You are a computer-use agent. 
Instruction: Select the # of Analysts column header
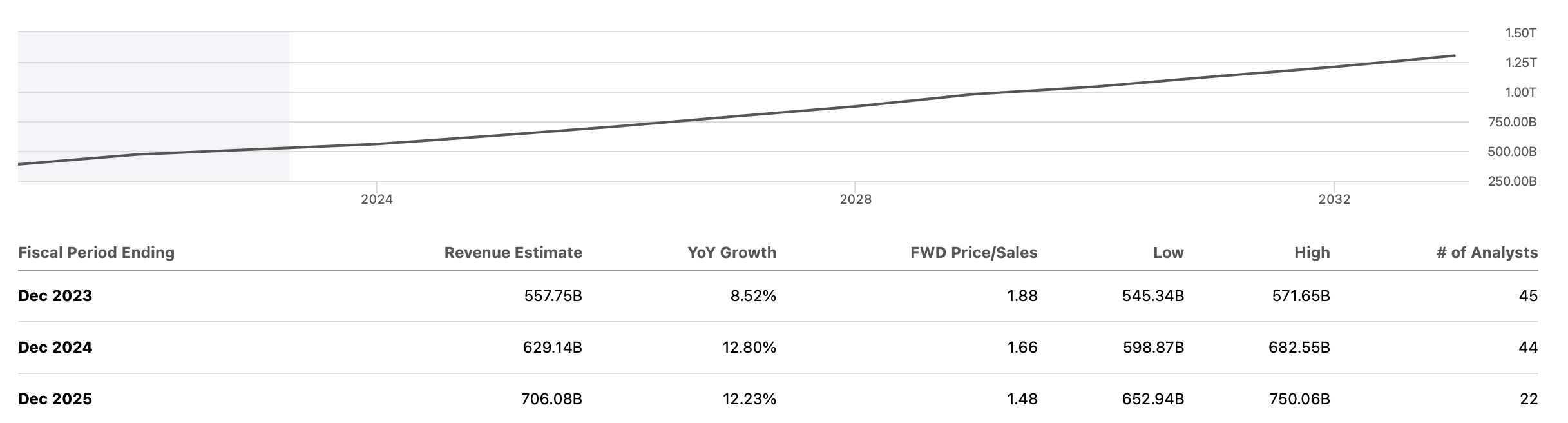tap(1487, 253)
